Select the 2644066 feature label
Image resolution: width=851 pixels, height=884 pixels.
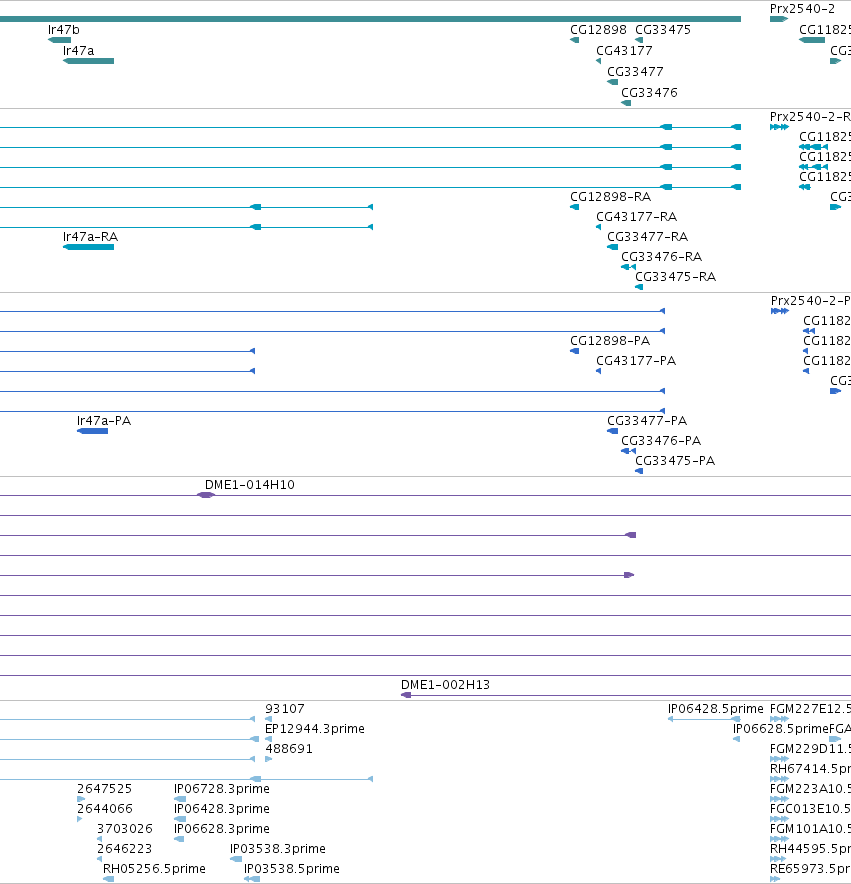105,808
